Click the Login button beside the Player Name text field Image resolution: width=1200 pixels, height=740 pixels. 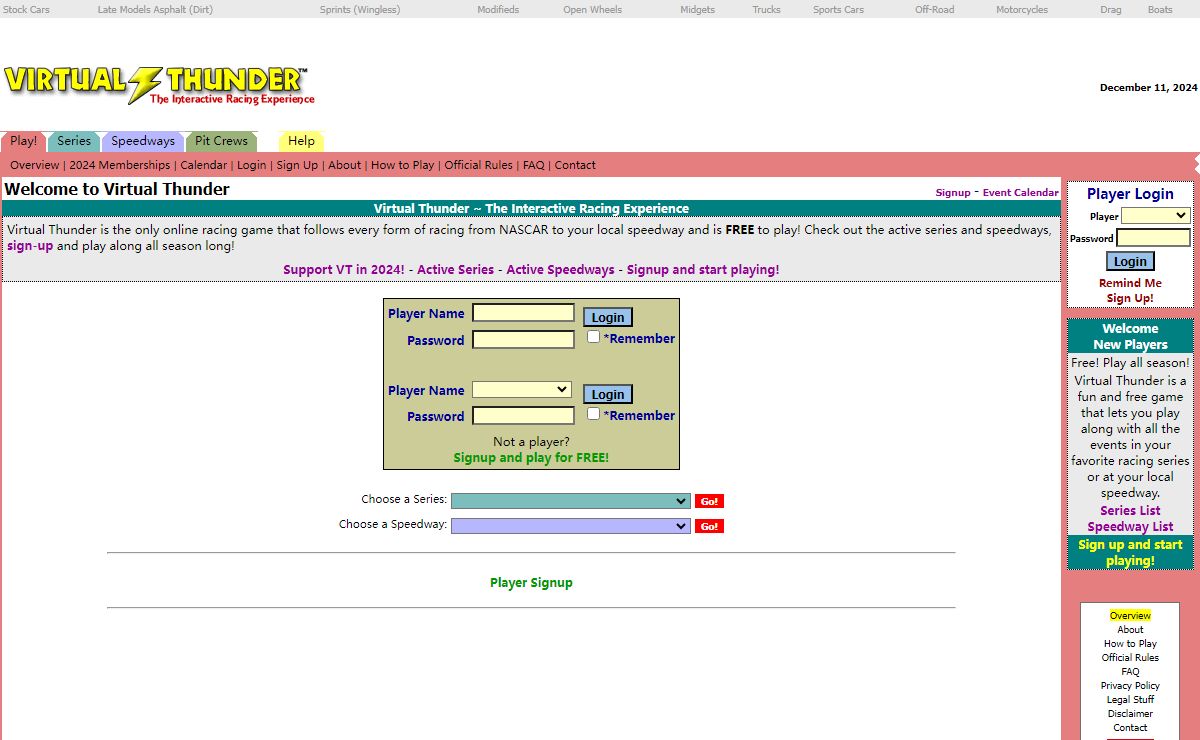point(608,317)
